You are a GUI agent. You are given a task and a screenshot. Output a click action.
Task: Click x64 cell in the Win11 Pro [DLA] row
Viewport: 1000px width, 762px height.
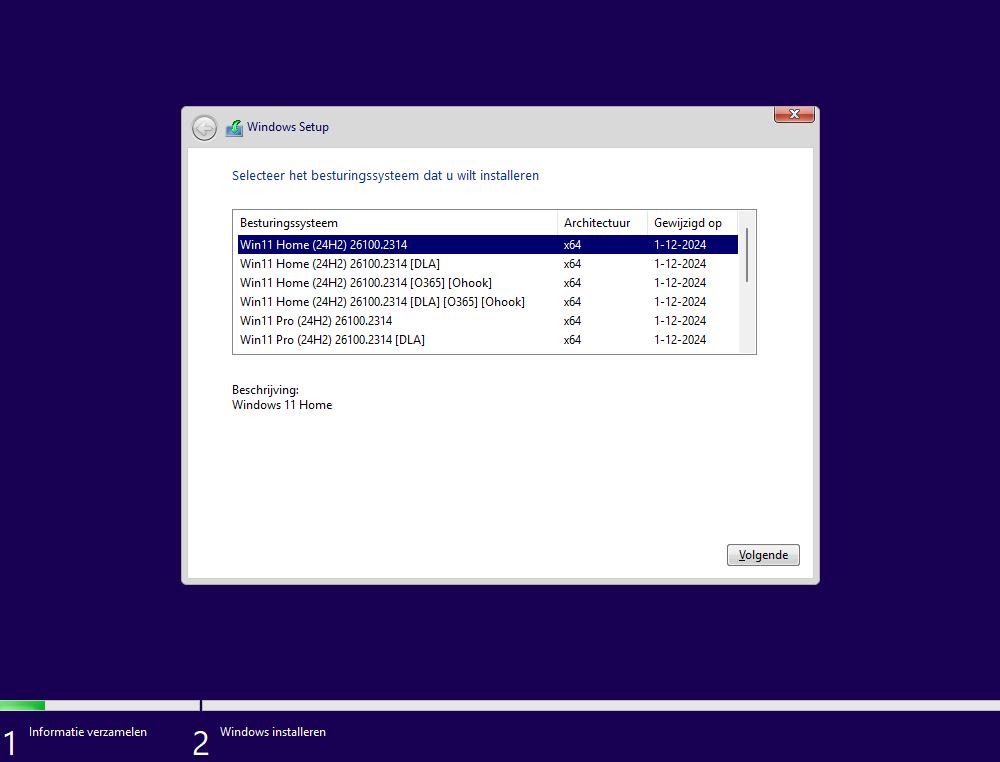pos(572,340)
